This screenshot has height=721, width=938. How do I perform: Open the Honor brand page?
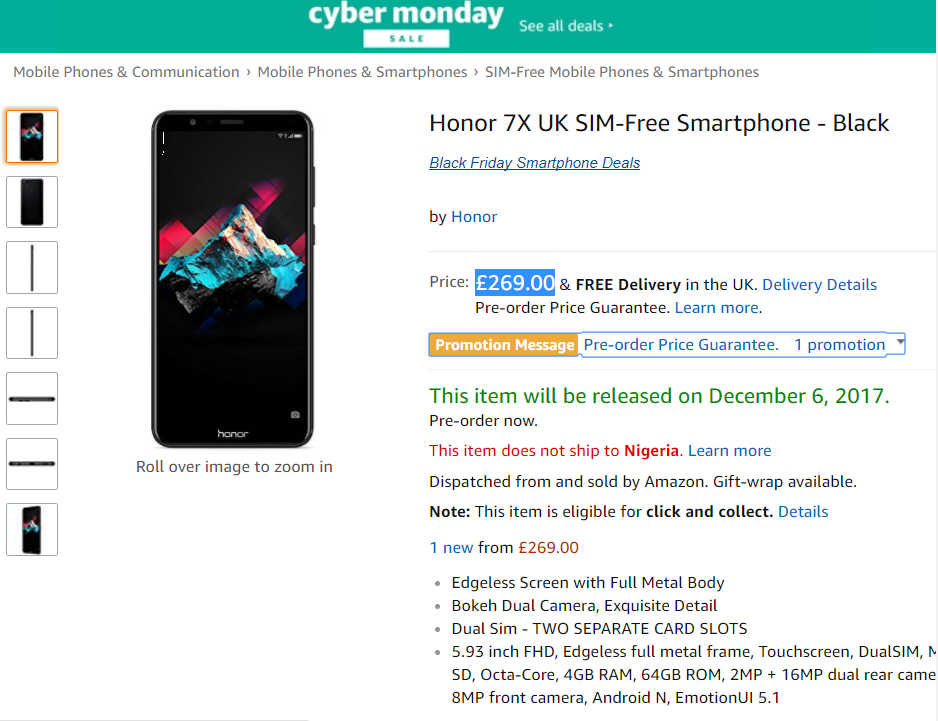click(x=474, y=216)
